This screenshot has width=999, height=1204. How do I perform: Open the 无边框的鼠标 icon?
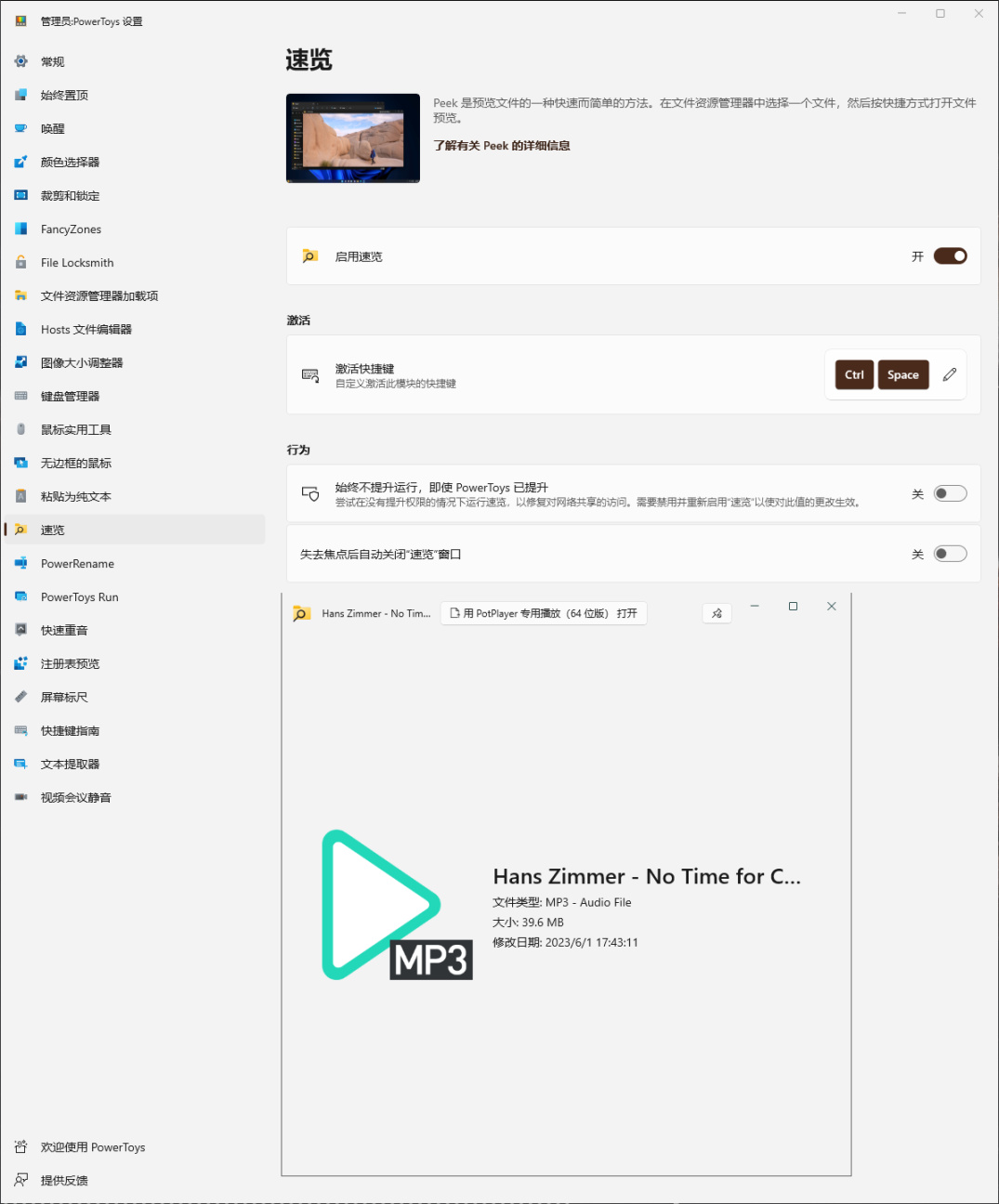[x=20, y=463]
